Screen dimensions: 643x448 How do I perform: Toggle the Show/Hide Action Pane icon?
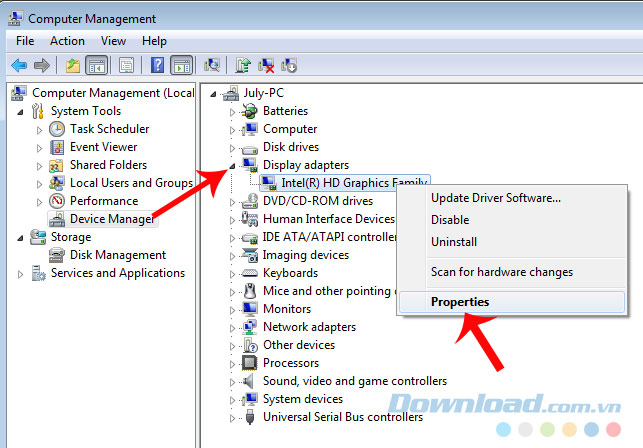click(182, 65)
